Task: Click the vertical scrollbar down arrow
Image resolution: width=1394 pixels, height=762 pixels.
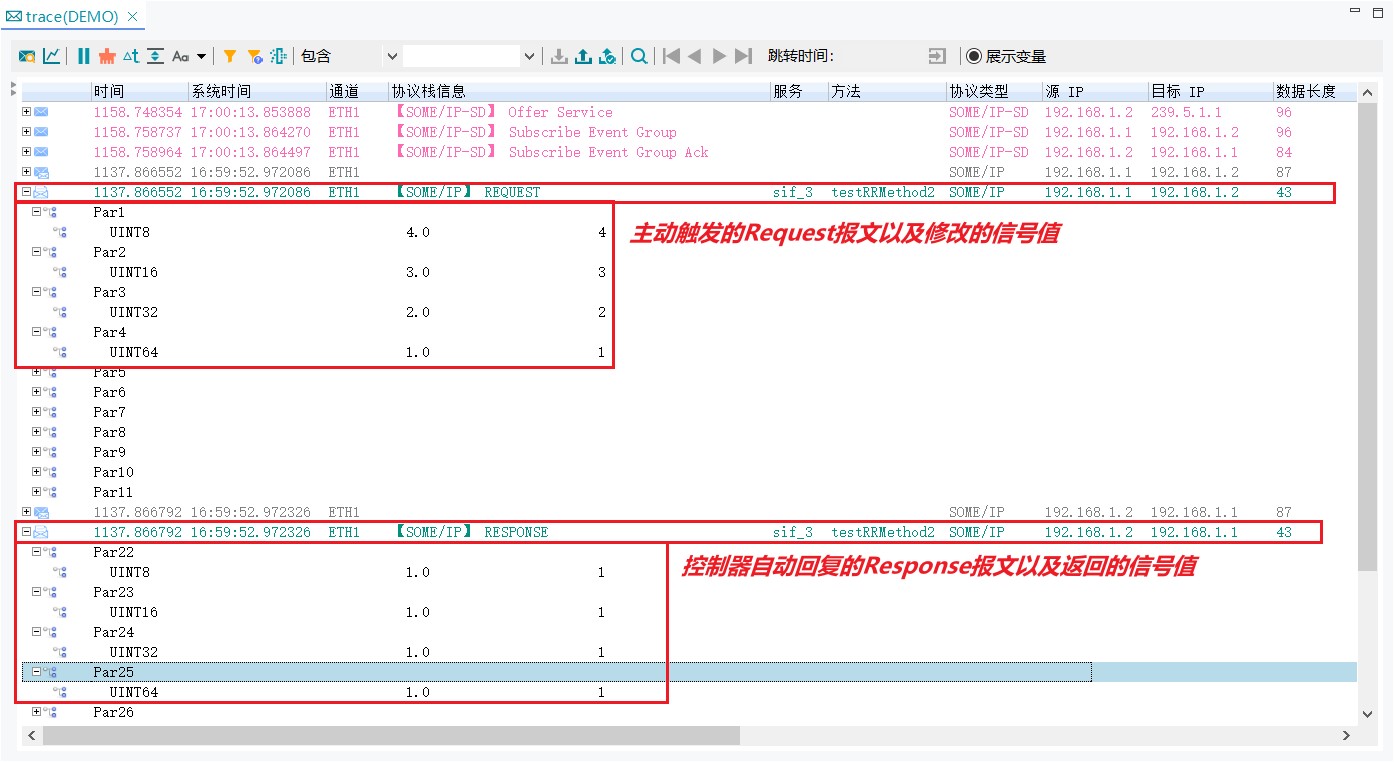Action: [1368, 713]
